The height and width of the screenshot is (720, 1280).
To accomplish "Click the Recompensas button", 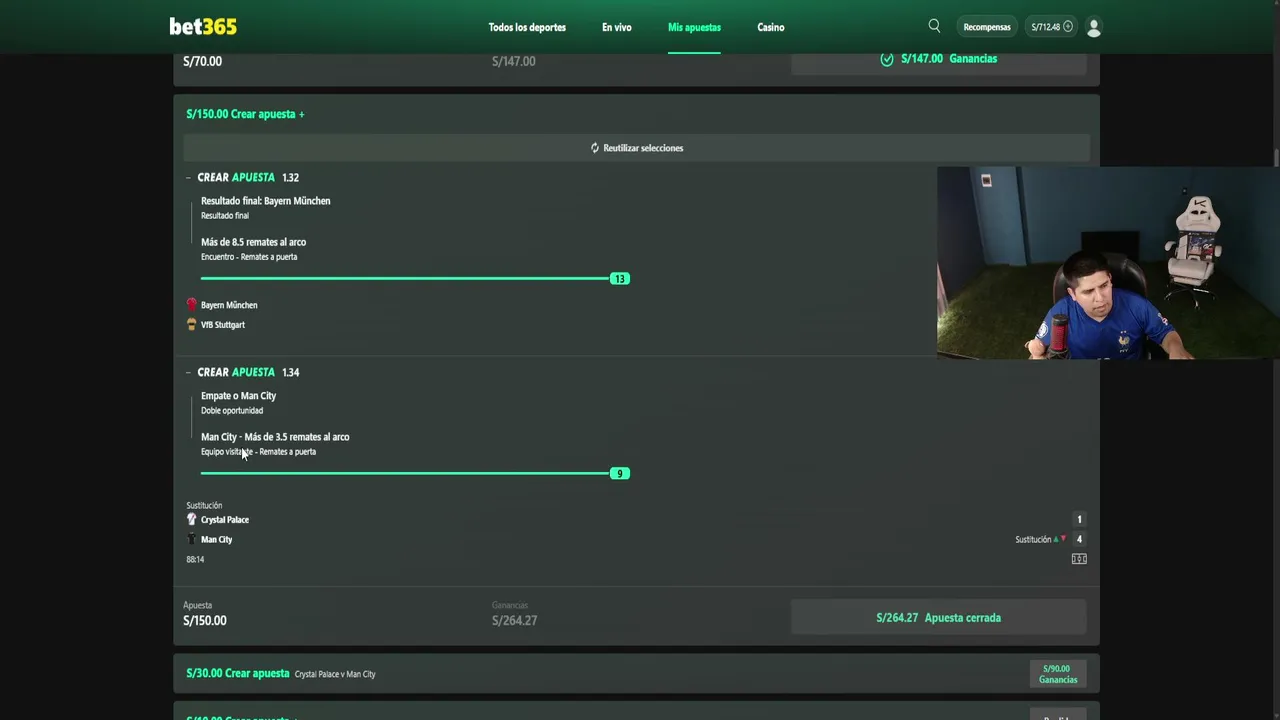I will coord(987,27).
